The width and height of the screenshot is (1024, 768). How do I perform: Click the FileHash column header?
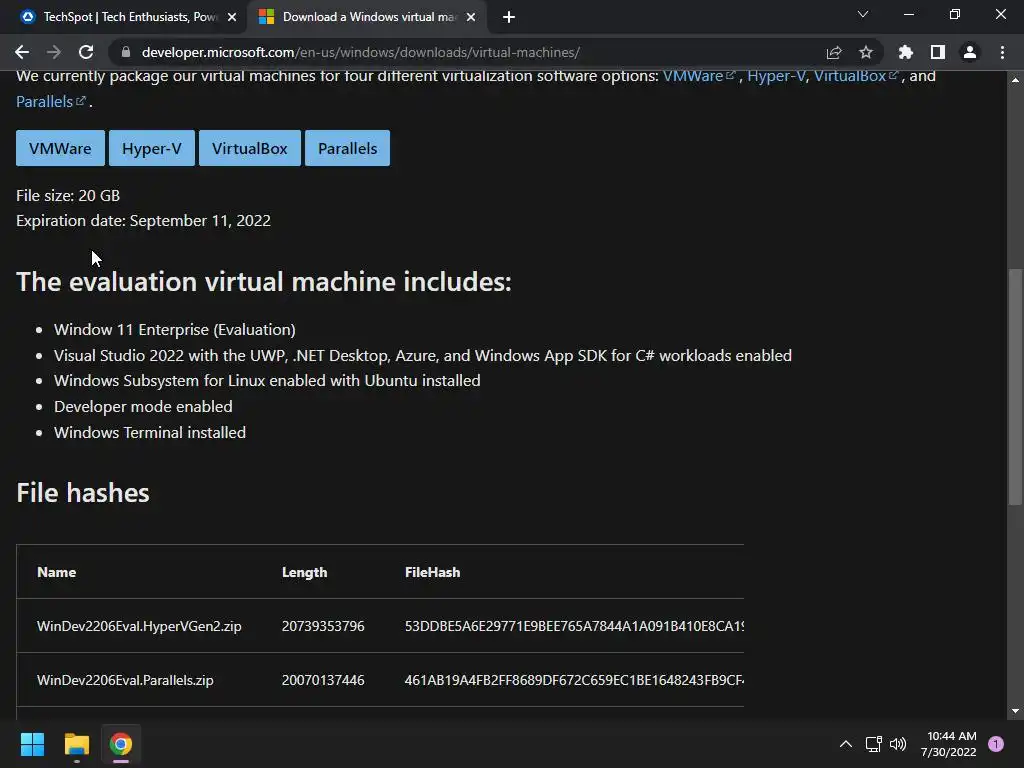coord(432,572)
